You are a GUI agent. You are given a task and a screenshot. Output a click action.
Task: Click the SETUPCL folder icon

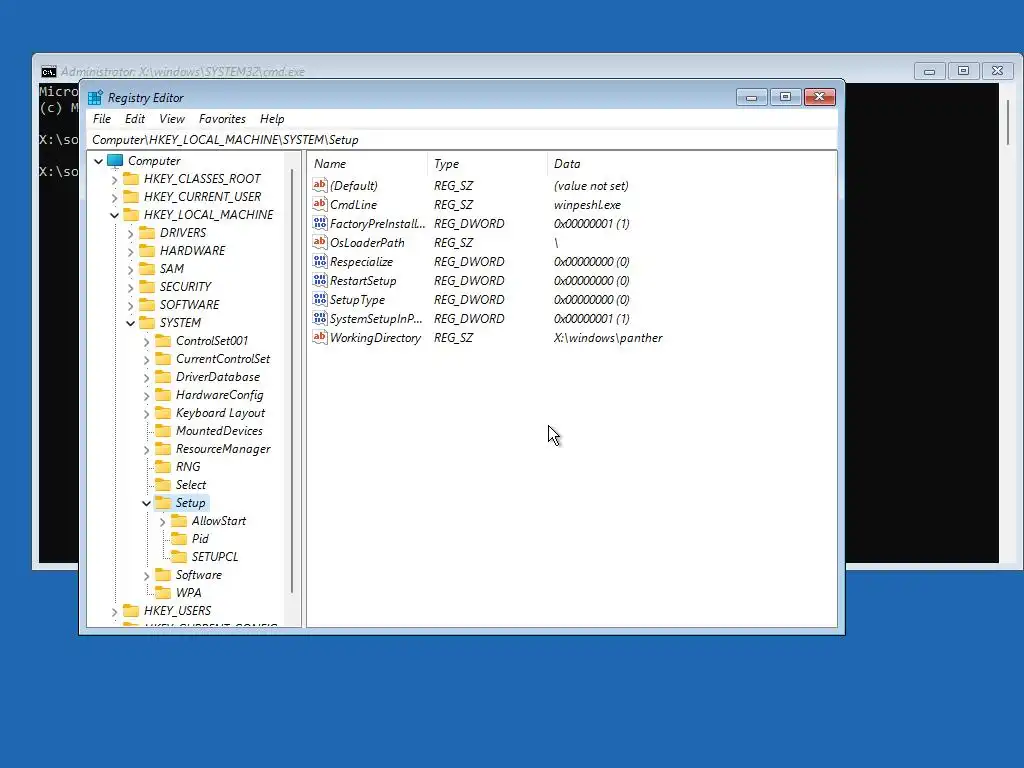pyautogui.click(x=179, y=557)
